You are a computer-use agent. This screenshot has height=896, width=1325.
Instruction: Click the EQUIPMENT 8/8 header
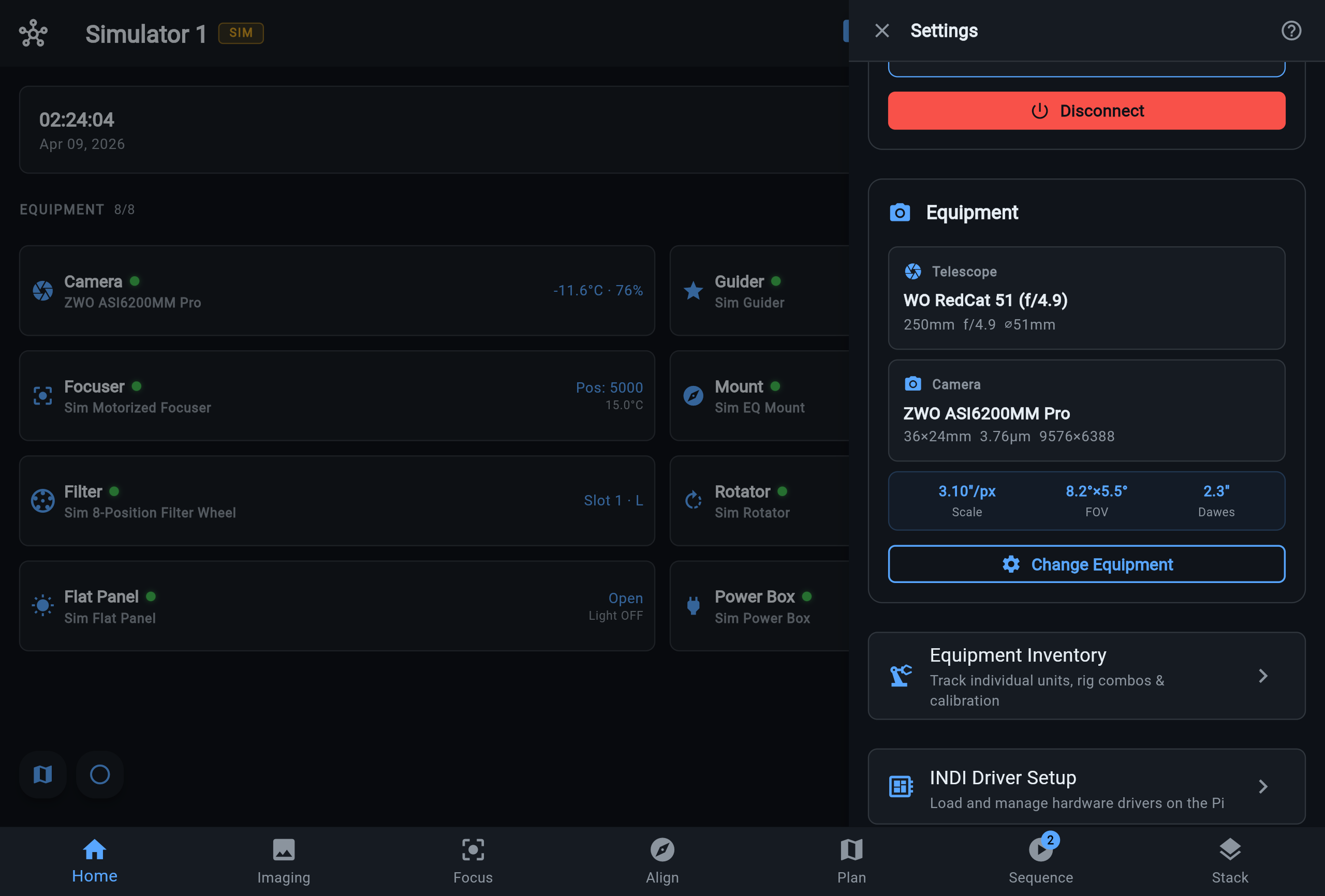click(77, 210)
